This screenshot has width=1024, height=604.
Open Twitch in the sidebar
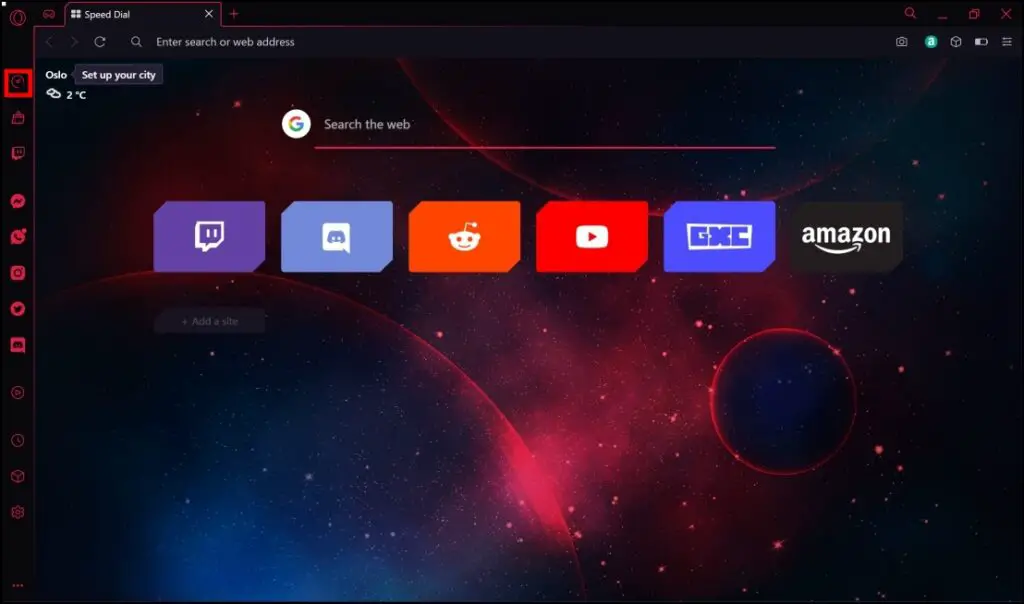click(18, 153)
